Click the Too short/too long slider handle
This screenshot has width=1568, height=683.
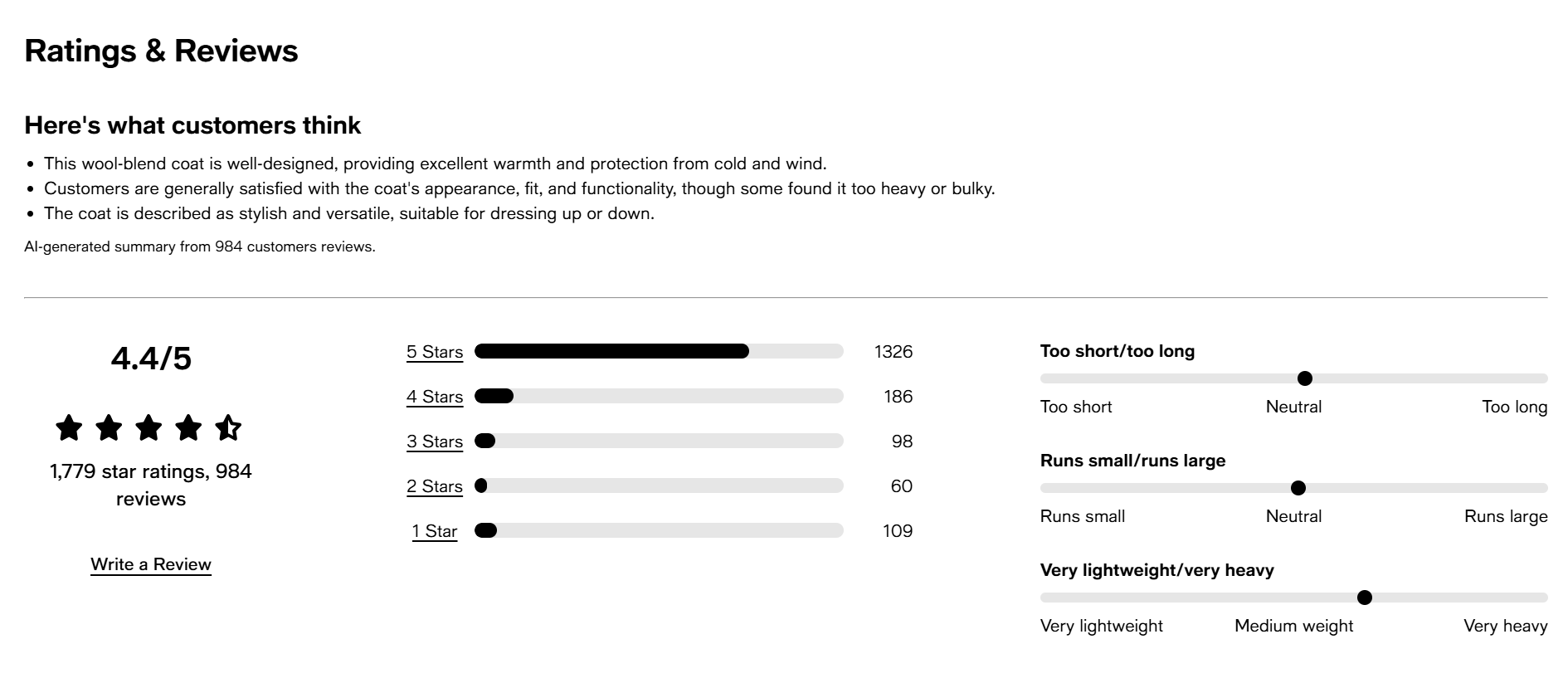tap(1306, 378)
